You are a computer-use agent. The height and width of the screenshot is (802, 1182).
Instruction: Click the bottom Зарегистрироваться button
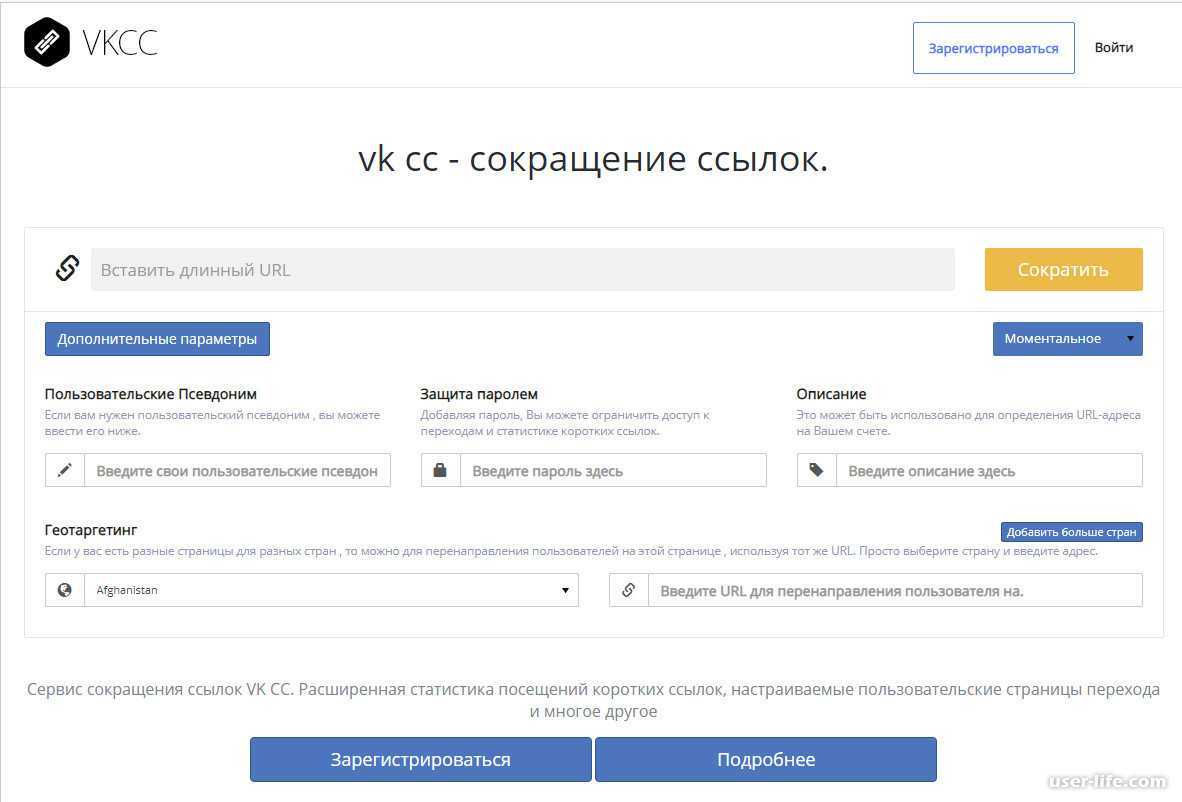click(x=421, y=759)
